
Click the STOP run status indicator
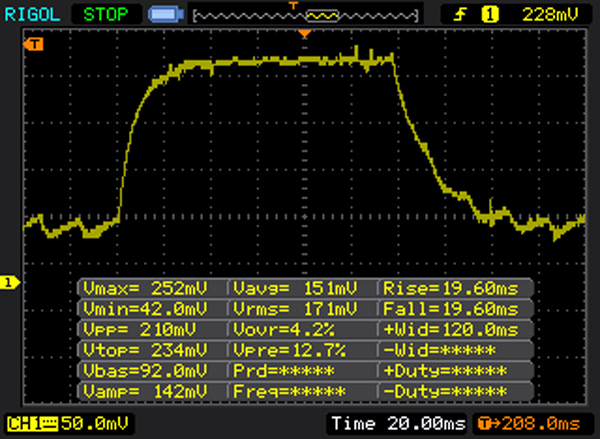coord(106,15)
